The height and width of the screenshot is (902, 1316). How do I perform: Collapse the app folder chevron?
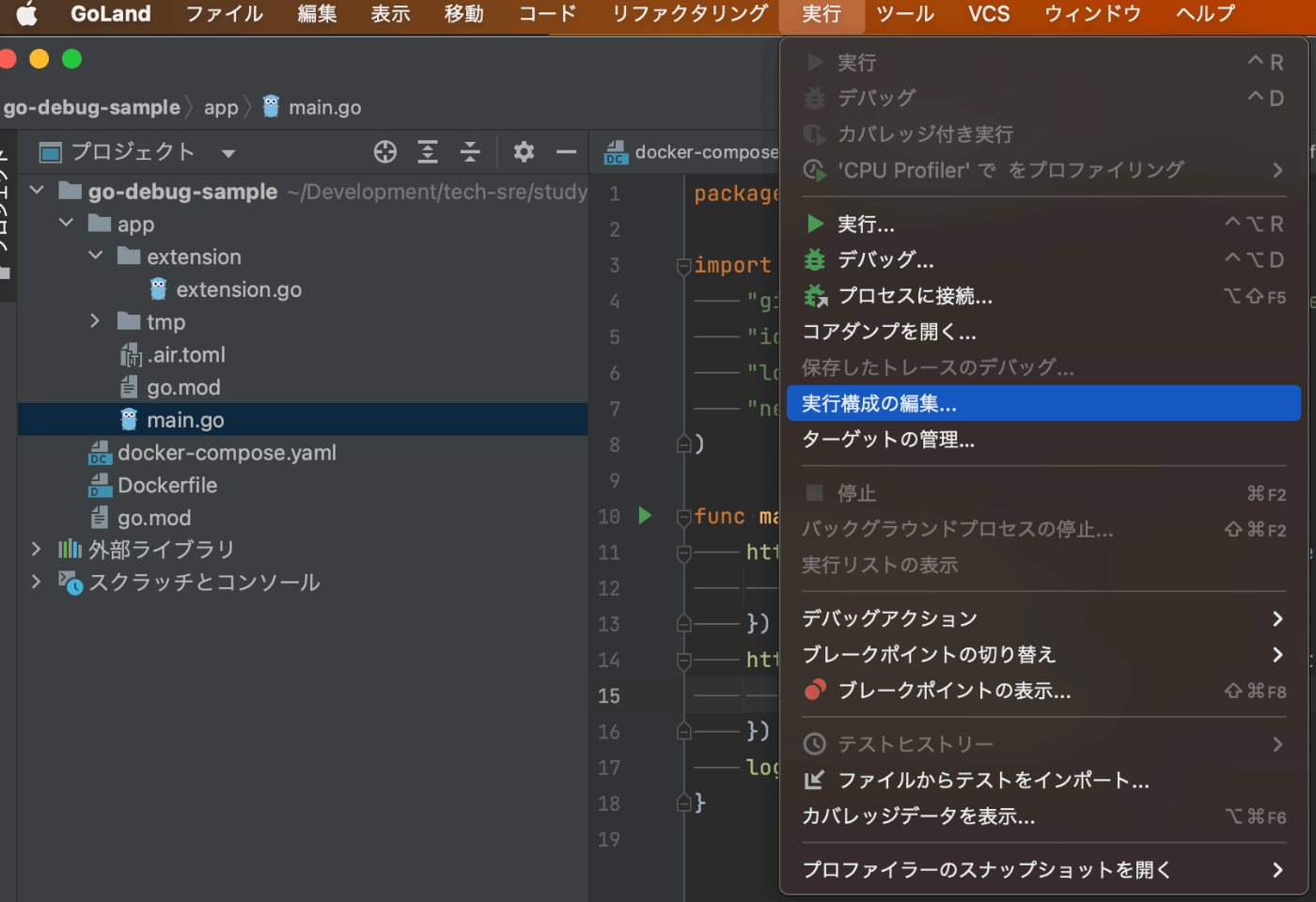tap(66, 224)
